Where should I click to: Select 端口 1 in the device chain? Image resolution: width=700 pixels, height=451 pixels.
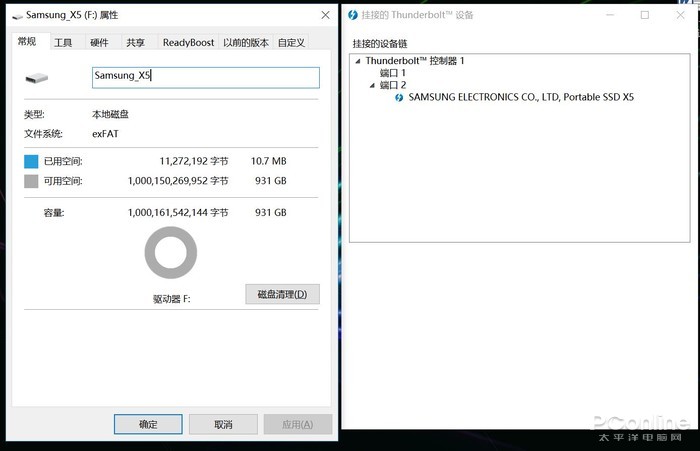point(393,73)
